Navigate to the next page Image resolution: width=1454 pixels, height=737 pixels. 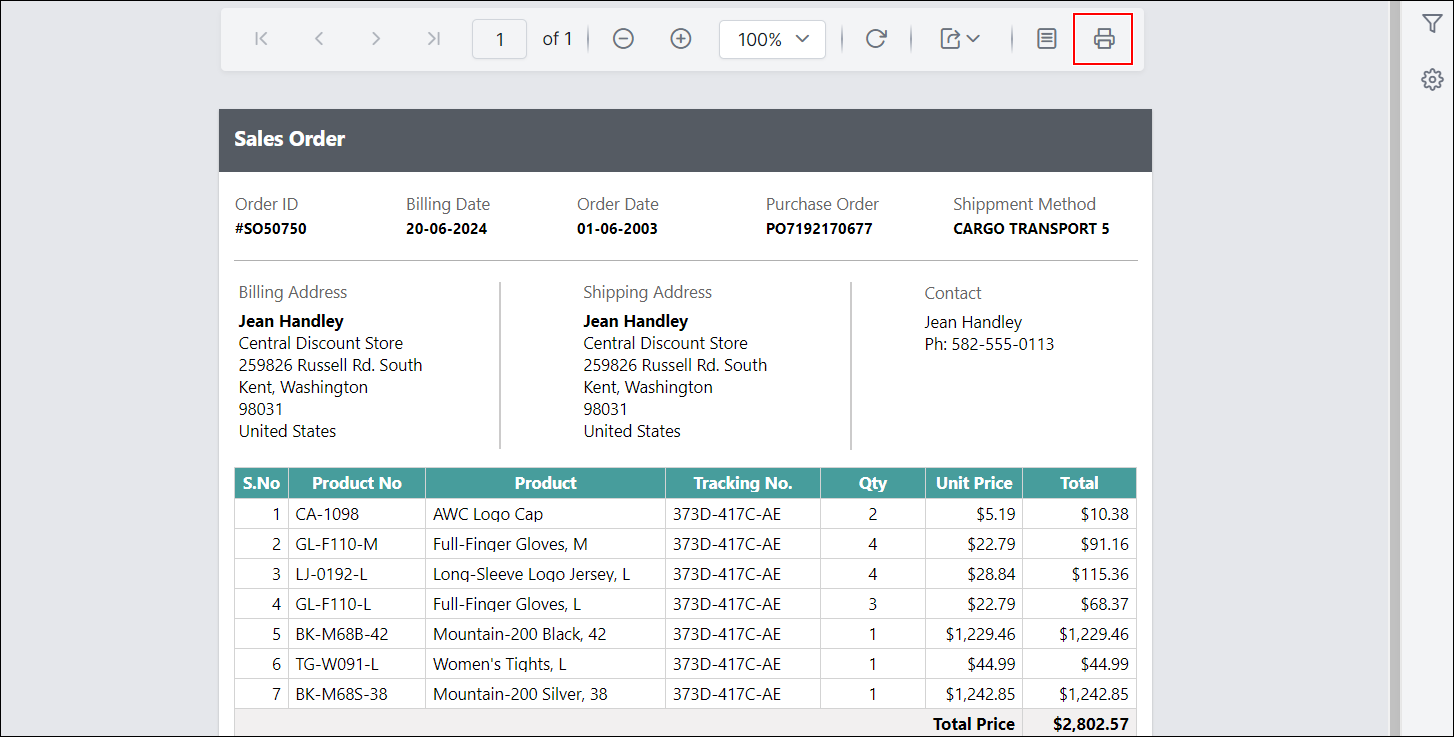point(376,38)
